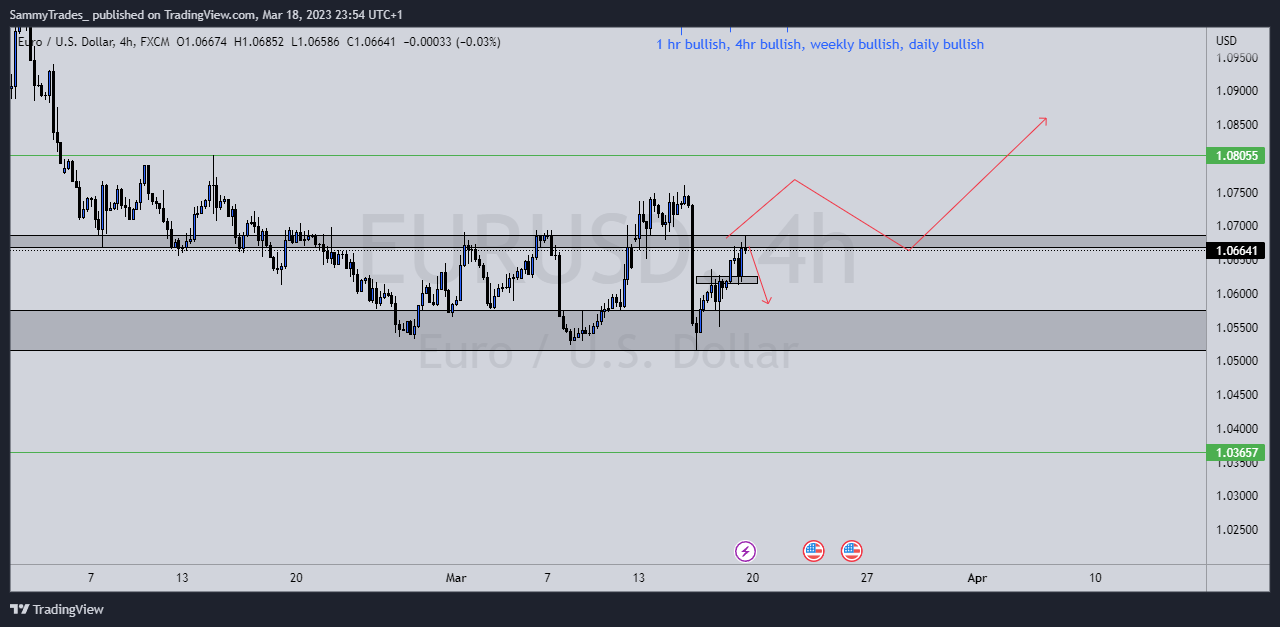The height and width of the screenshot is (627, 1280).
Task: Click the −0.00033 (−0.03%) change value
Action: [451, 42]
